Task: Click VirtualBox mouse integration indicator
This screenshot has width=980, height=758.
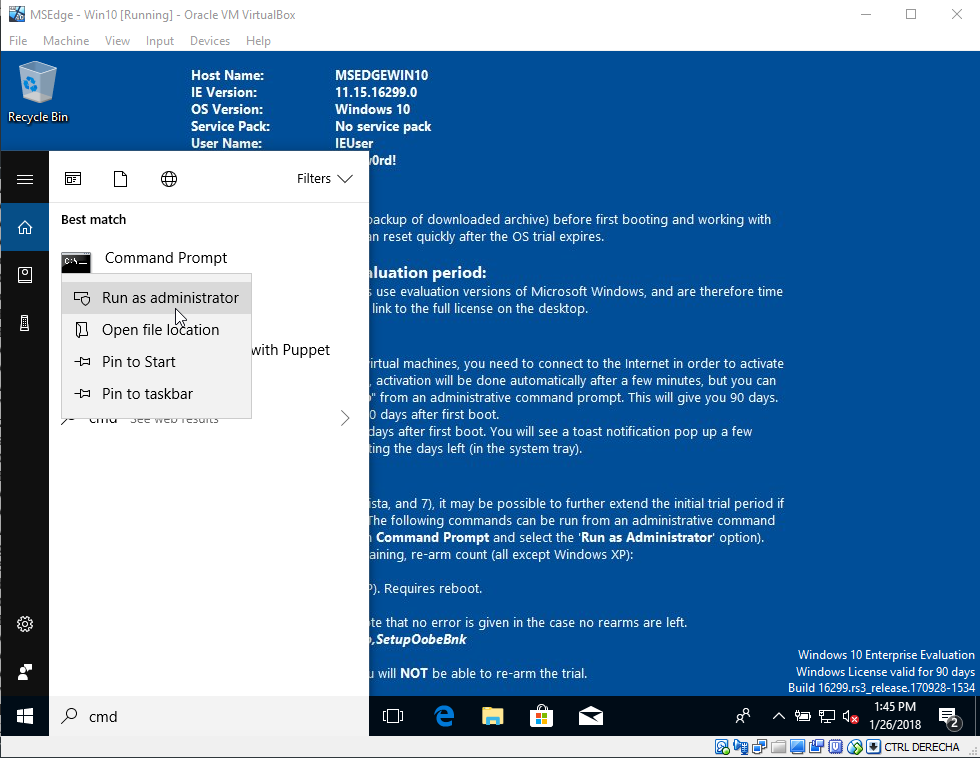Action: click(855, 747)
